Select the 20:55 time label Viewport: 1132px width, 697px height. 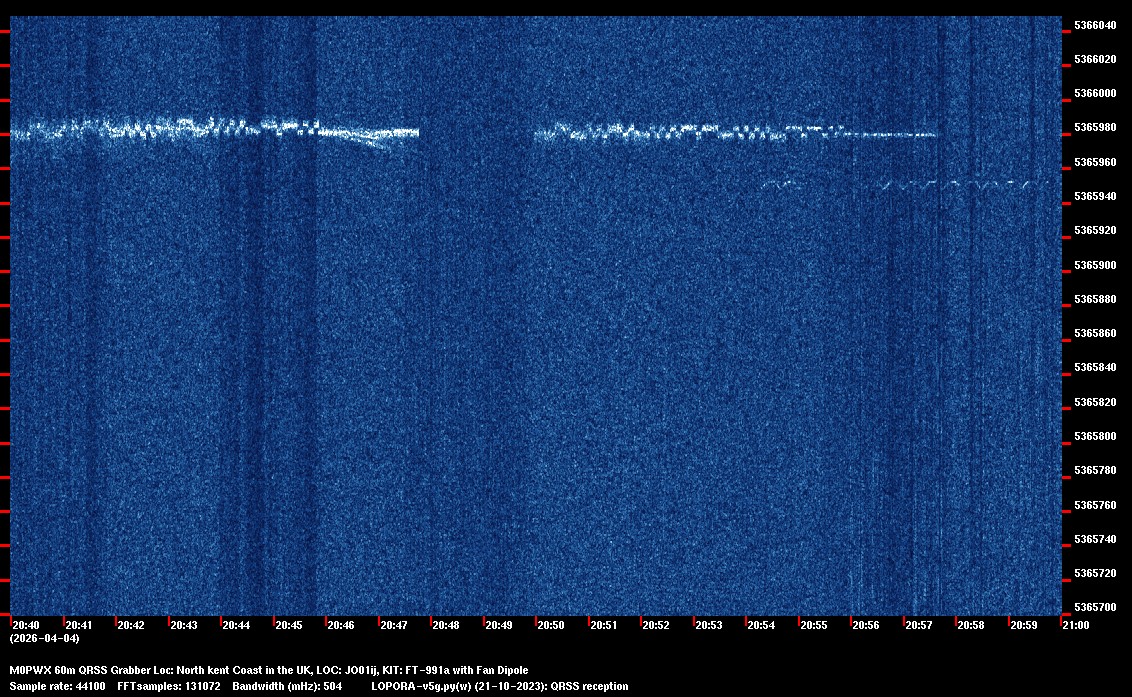814,625
